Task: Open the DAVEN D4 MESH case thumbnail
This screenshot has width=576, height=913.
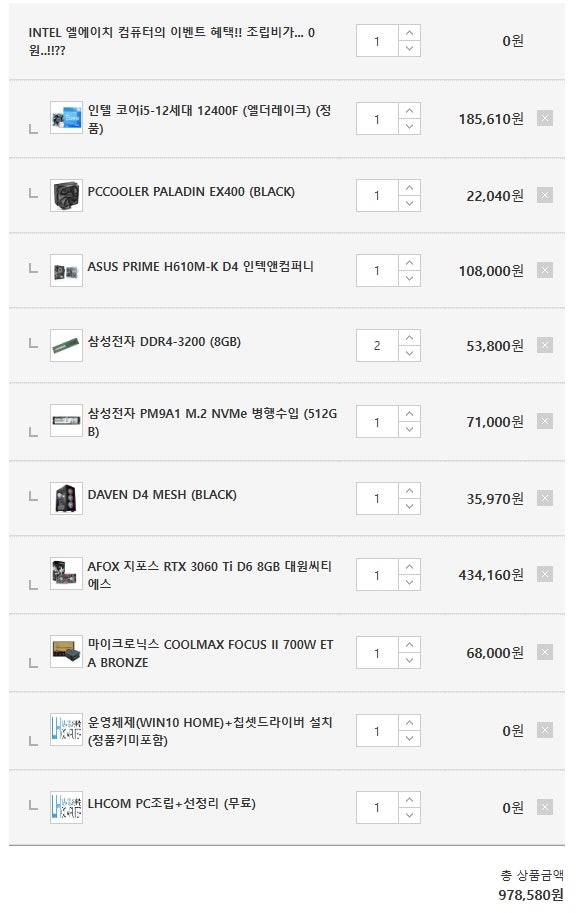Action: 66,498
